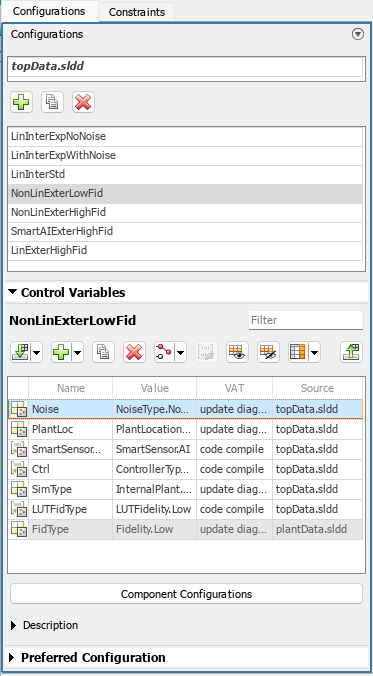Click the grid-with-eye control variable usage icon
Viewport: 373px width, 676px height.
pyautogui.click(x=237, y=352)
